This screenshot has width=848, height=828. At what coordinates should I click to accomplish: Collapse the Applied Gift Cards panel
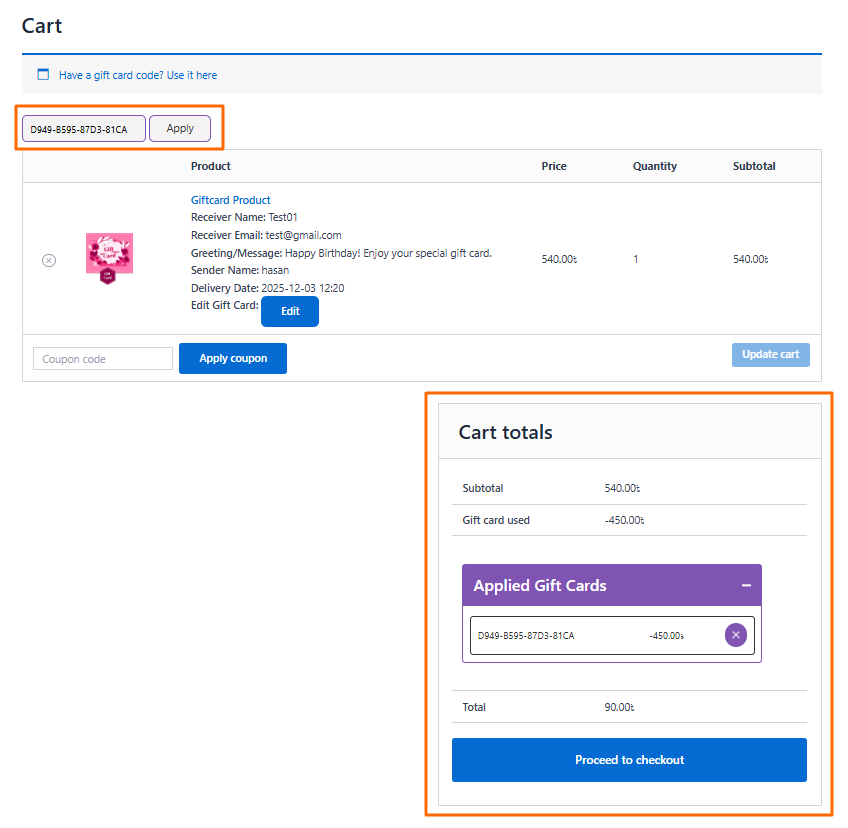pyautogui.click(x=746, y=586)
